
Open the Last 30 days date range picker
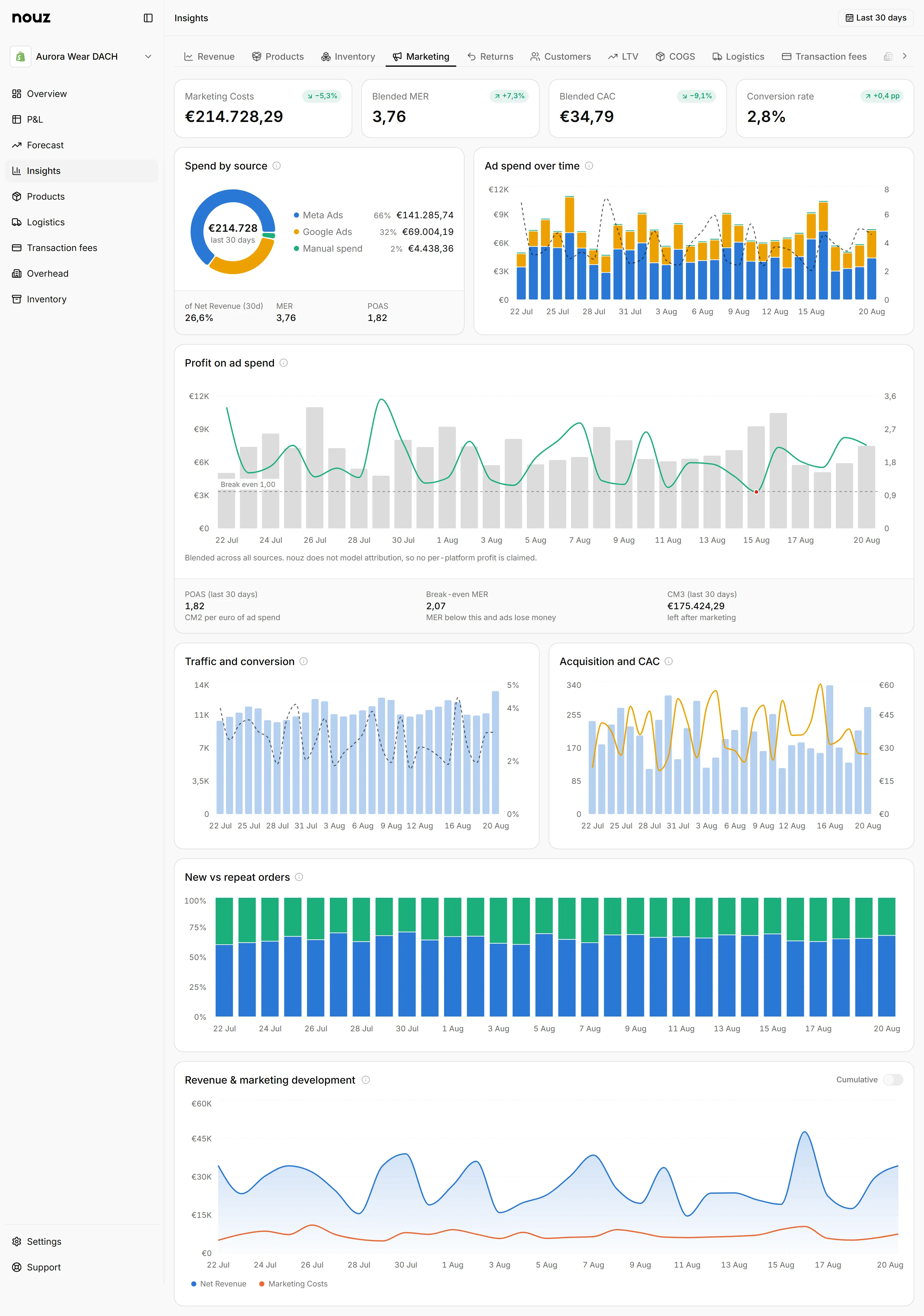[x=875, y=18]
